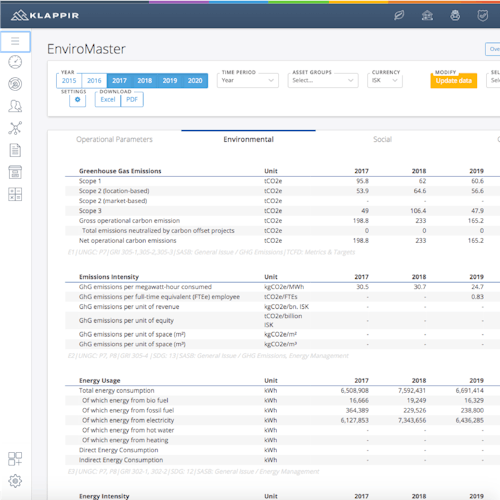Click the Energy Intensity heading
Image resolution: width=500 pixels, height=500 pixels.
pyautogui.click(x=104, y=496)
